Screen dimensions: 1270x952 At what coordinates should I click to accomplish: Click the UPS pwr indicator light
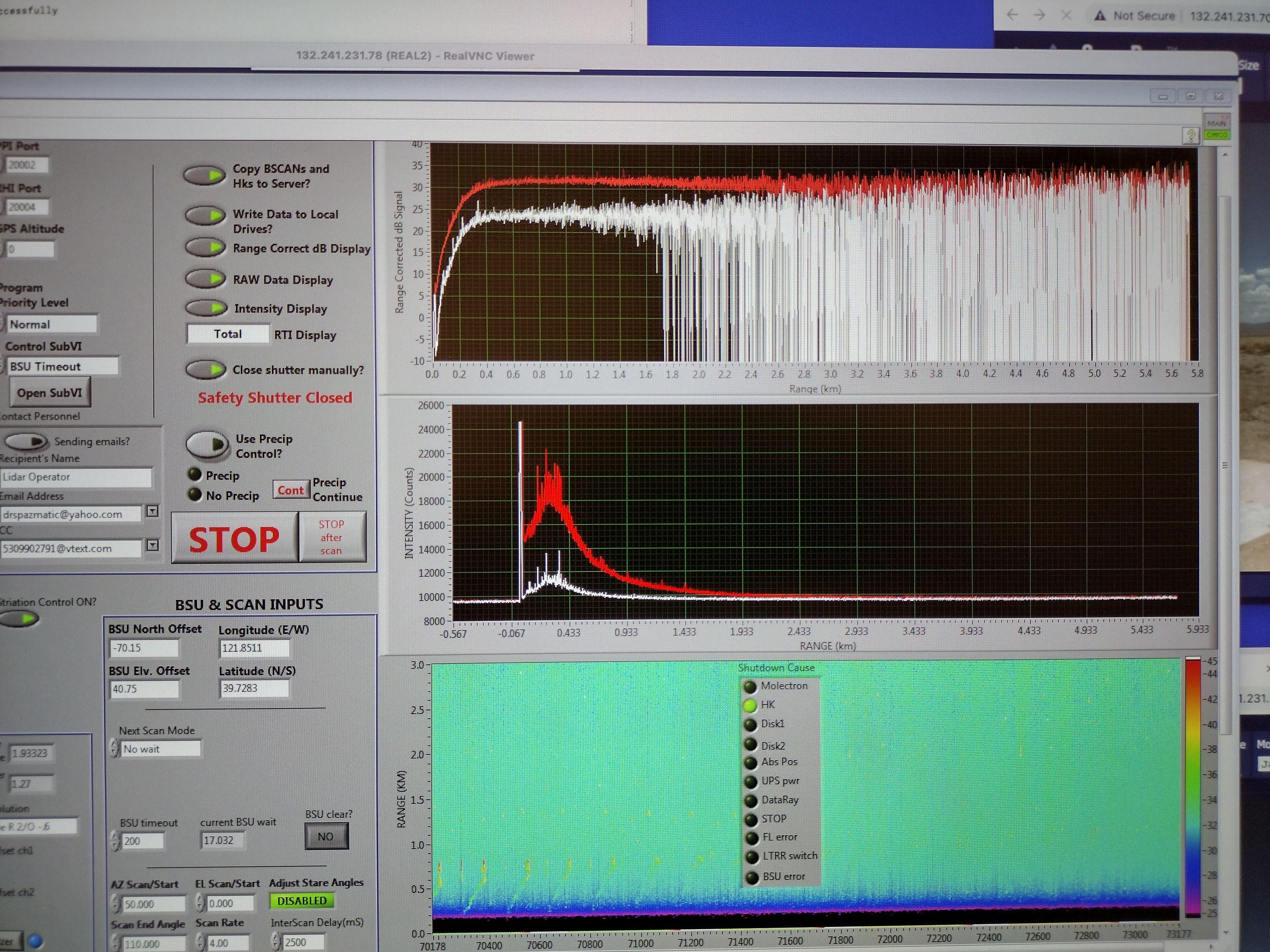pyautogui.click(x=750, y=782)
